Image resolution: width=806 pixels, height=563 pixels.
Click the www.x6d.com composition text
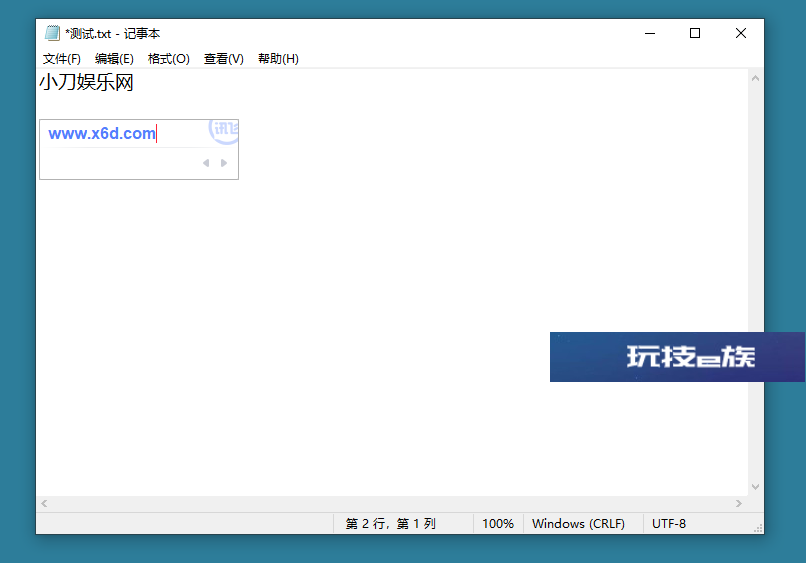[102, 134]
